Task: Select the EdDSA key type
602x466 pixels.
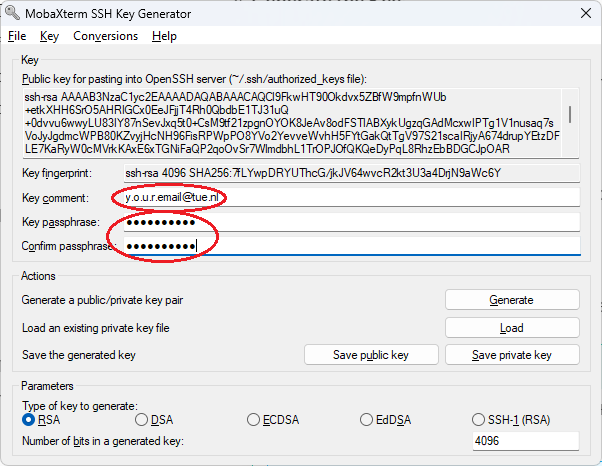Action: pos(385,420)
